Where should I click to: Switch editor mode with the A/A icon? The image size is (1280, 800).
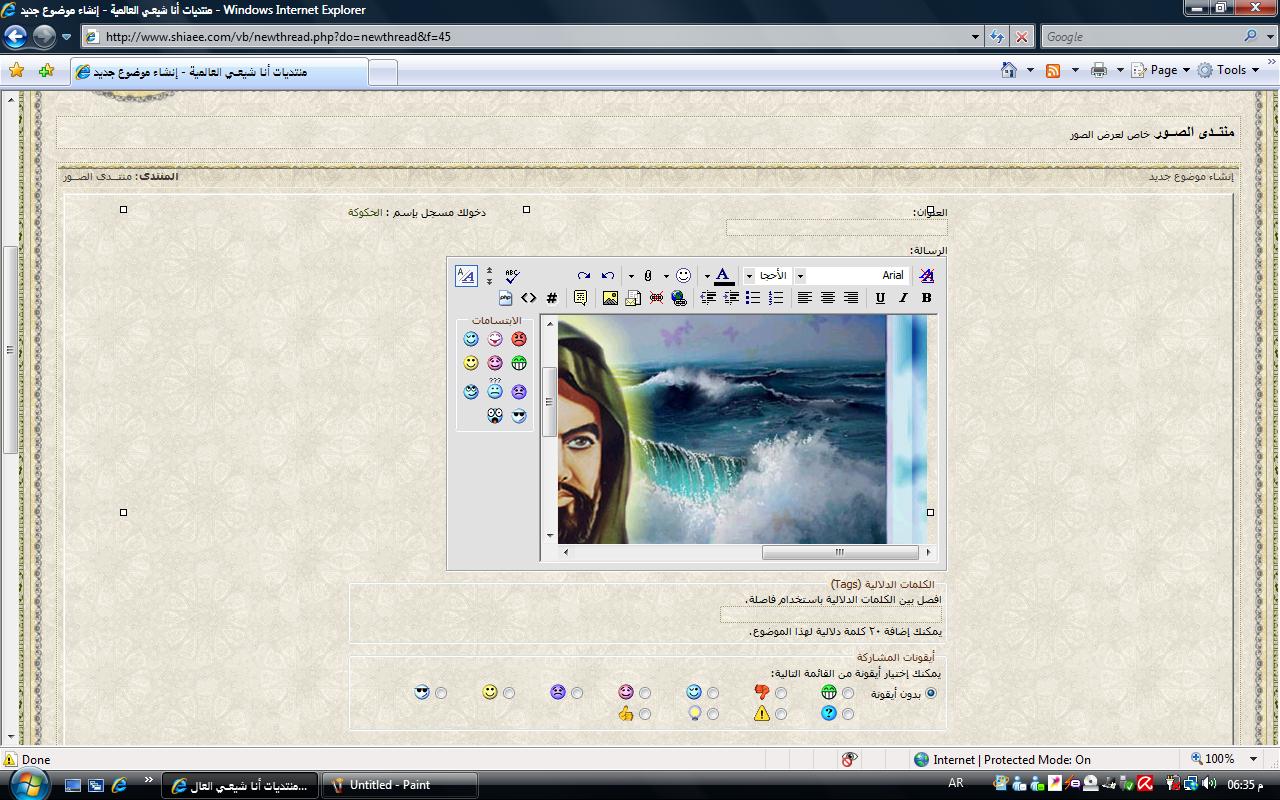(x=466, y=276)
